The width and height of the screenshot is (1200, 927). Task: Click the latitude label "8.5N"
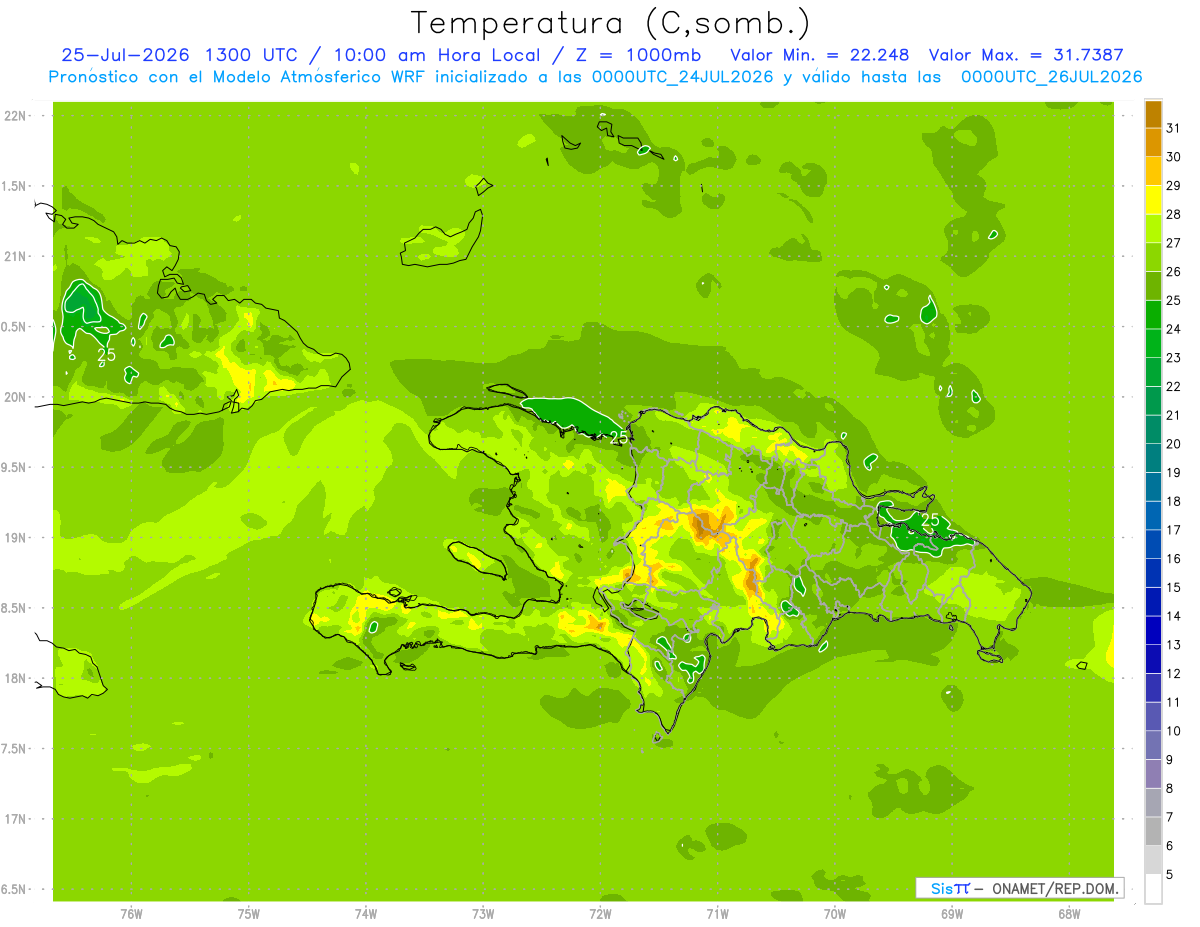coord(15,608)
